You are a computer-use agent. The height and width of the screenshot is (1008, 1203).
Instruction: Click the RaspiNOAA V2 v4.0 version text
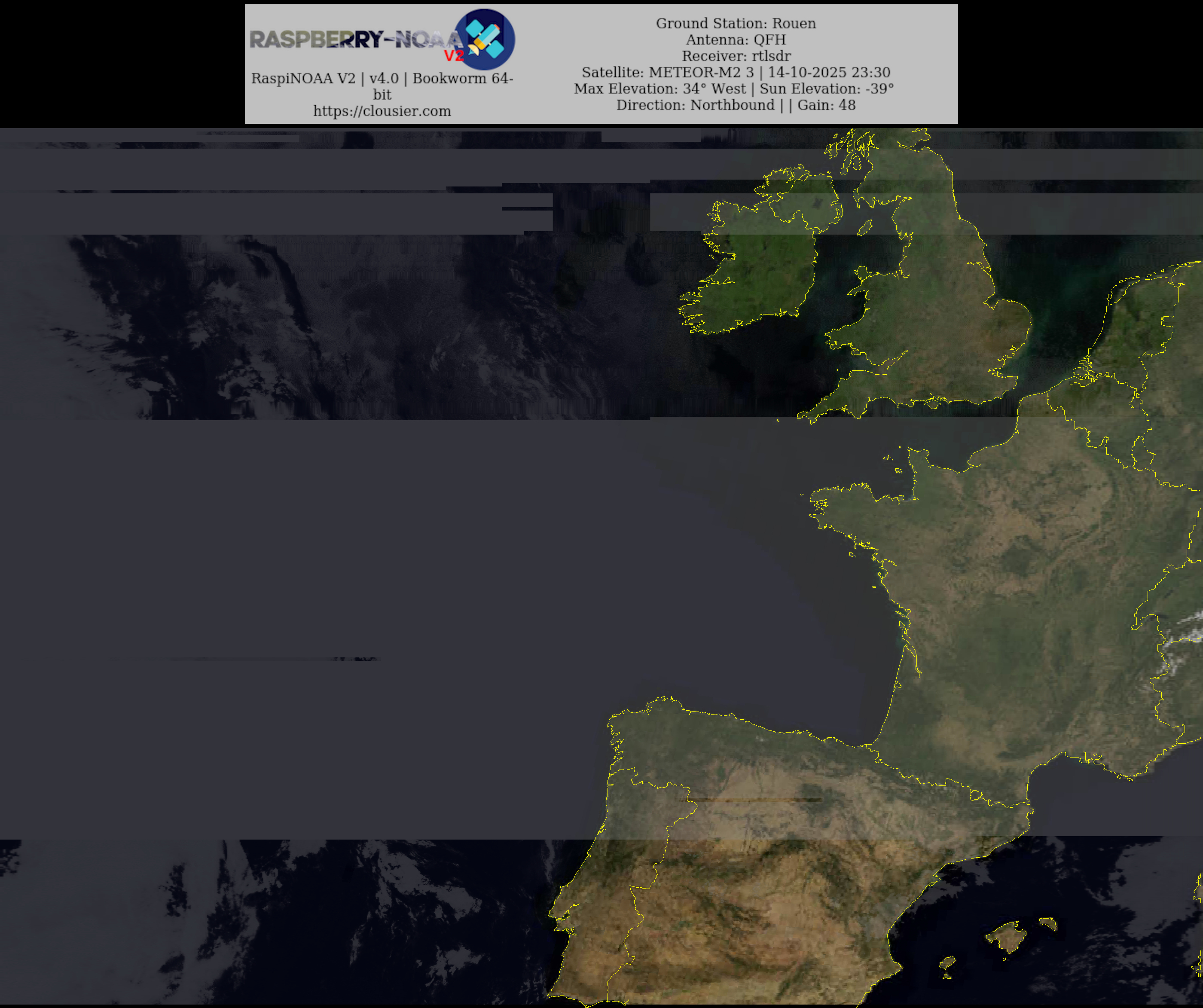[x=382, y=79]
